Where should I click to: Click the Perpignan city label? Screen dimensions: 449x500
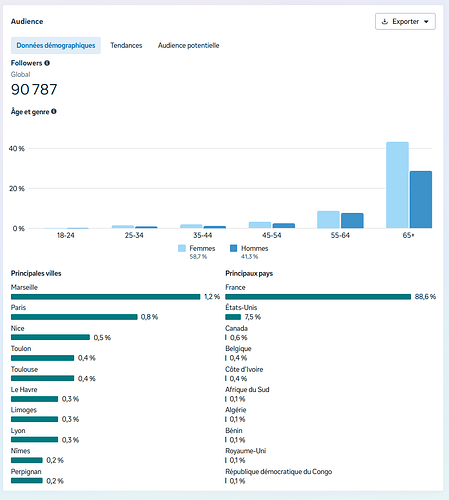[x=26, y=472]
